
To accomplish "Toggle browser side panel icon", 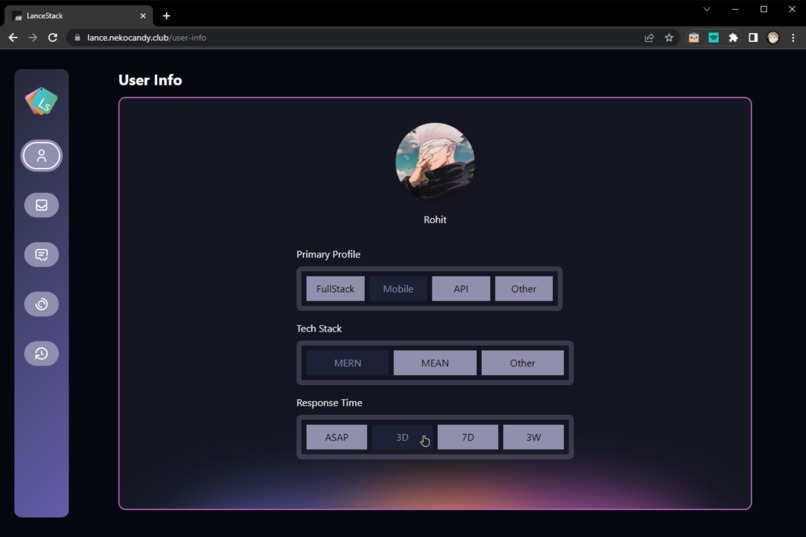I will coord(753,38).
